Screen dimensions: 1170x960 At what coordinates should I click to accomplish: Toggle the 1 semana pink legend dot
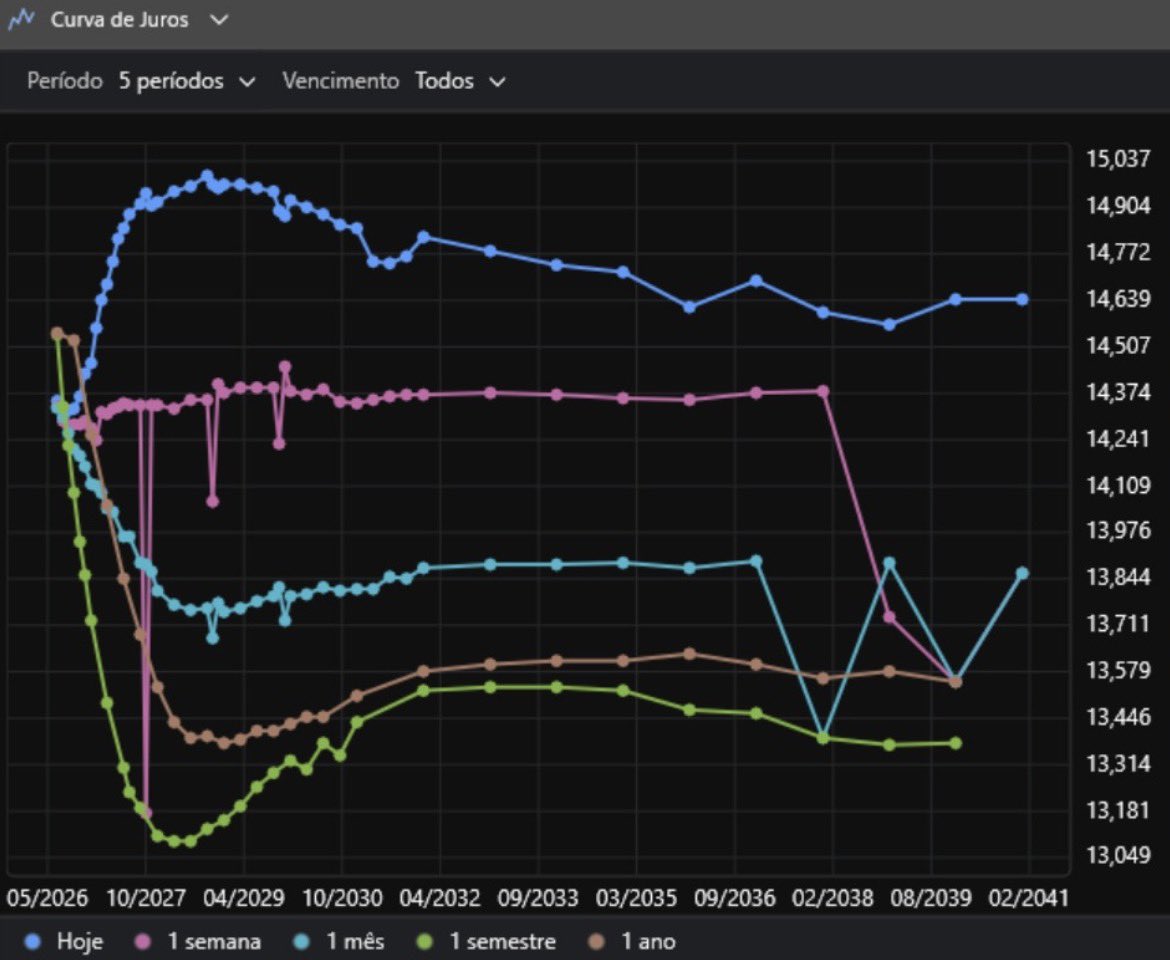pyautogui.click(x=142, y=941)
